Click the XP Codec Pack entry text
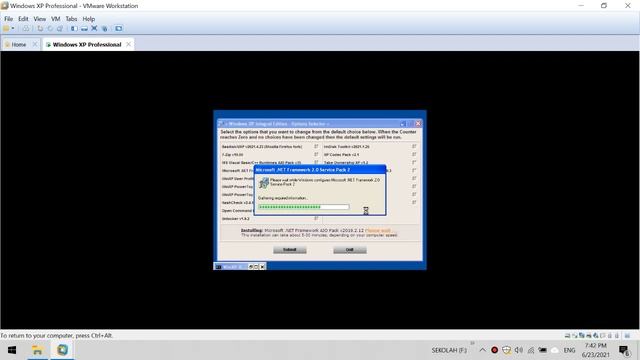Image resolution: width=640 pixels, height=360 pixels. pyautogui.click(x=341, y=155)
